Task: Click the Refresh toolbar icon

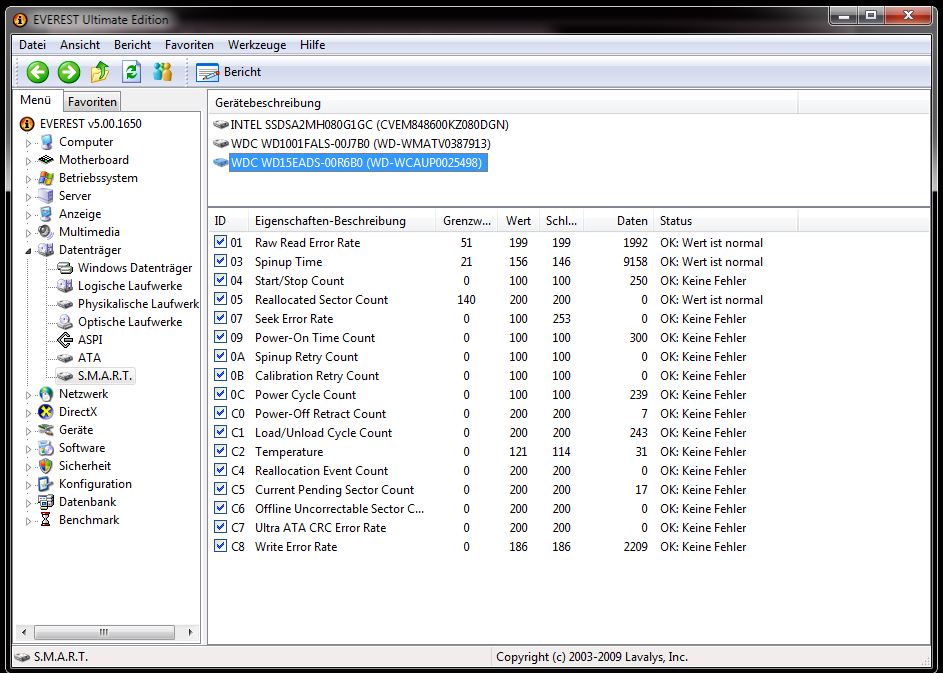Action: 131,72
